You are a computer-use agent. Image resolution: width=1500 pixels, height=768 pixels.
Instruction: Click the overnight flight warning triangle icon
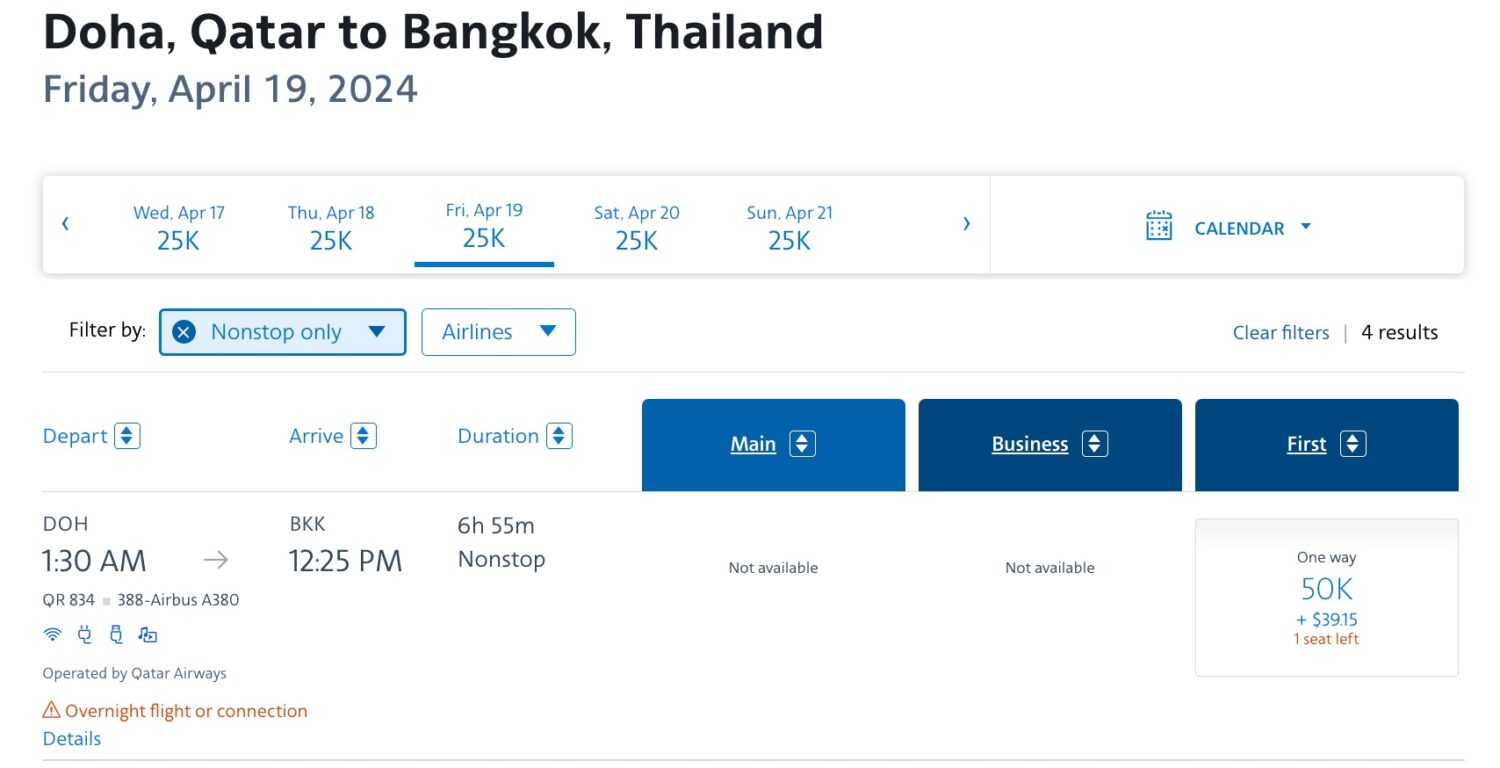(49, 710)
